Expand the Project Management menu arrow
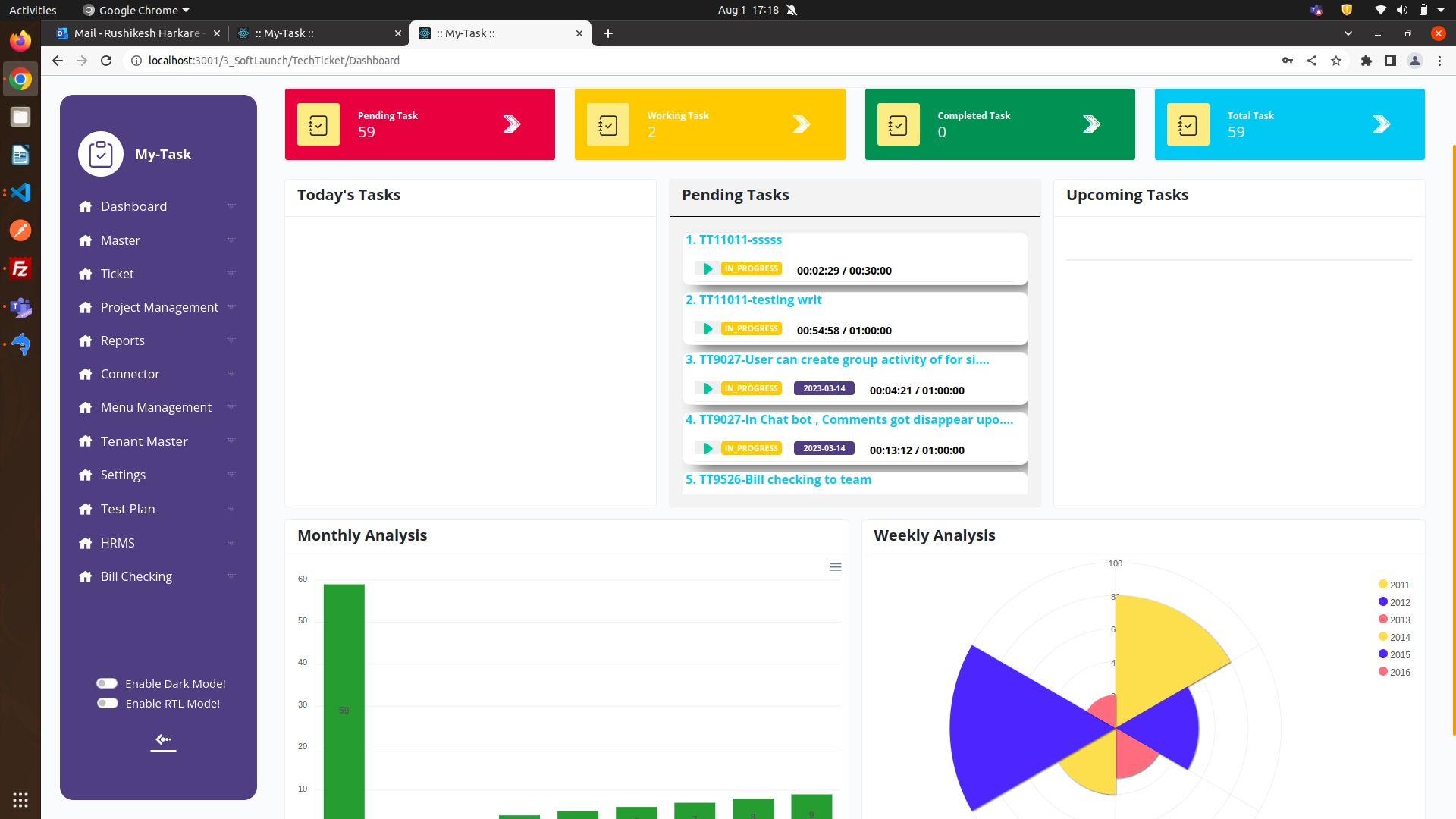Screen dimensions: 1456x819 tap(231, 307)
